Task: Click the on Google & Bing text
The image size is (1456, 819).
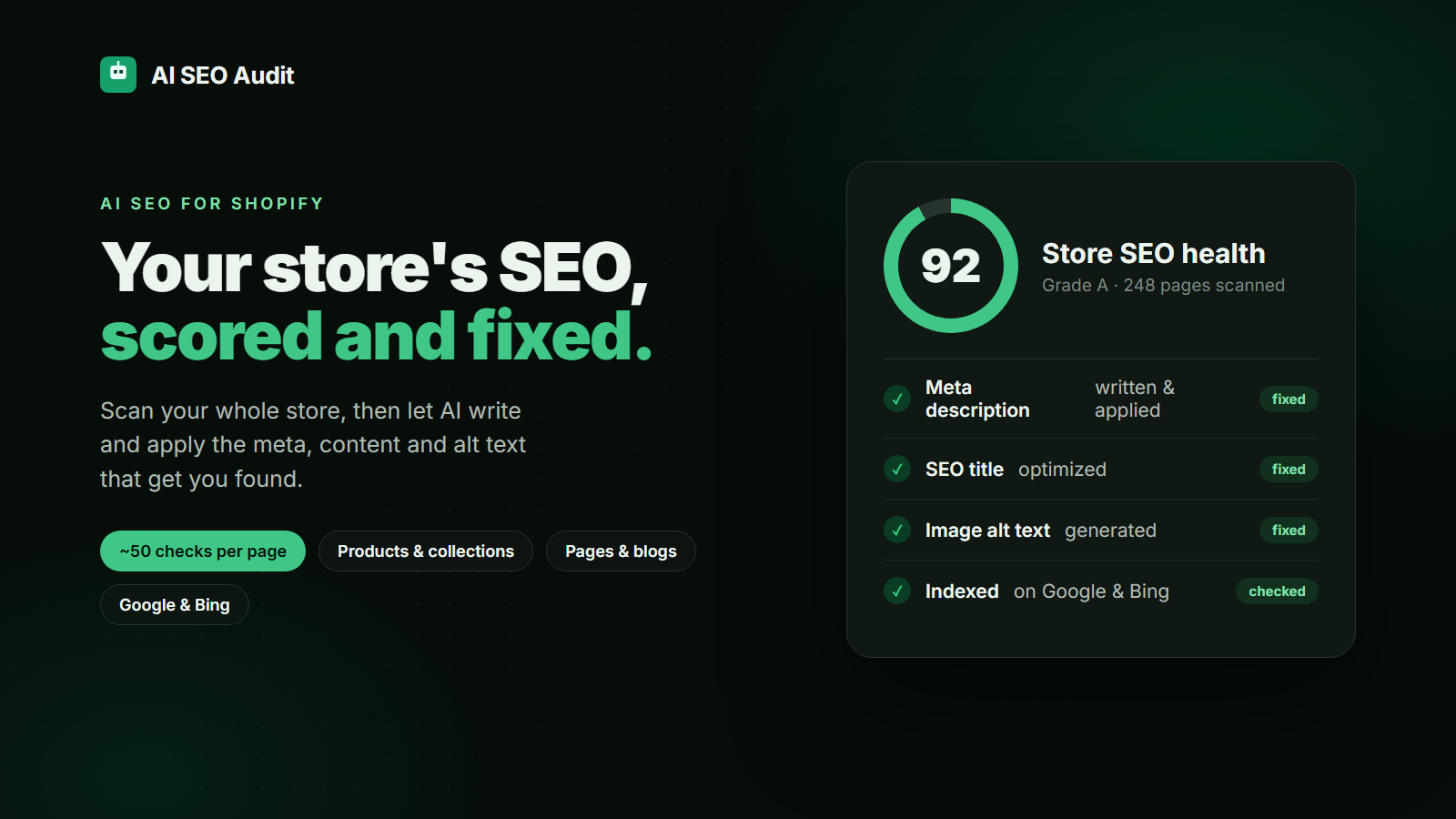Action: coord(1091,591)
